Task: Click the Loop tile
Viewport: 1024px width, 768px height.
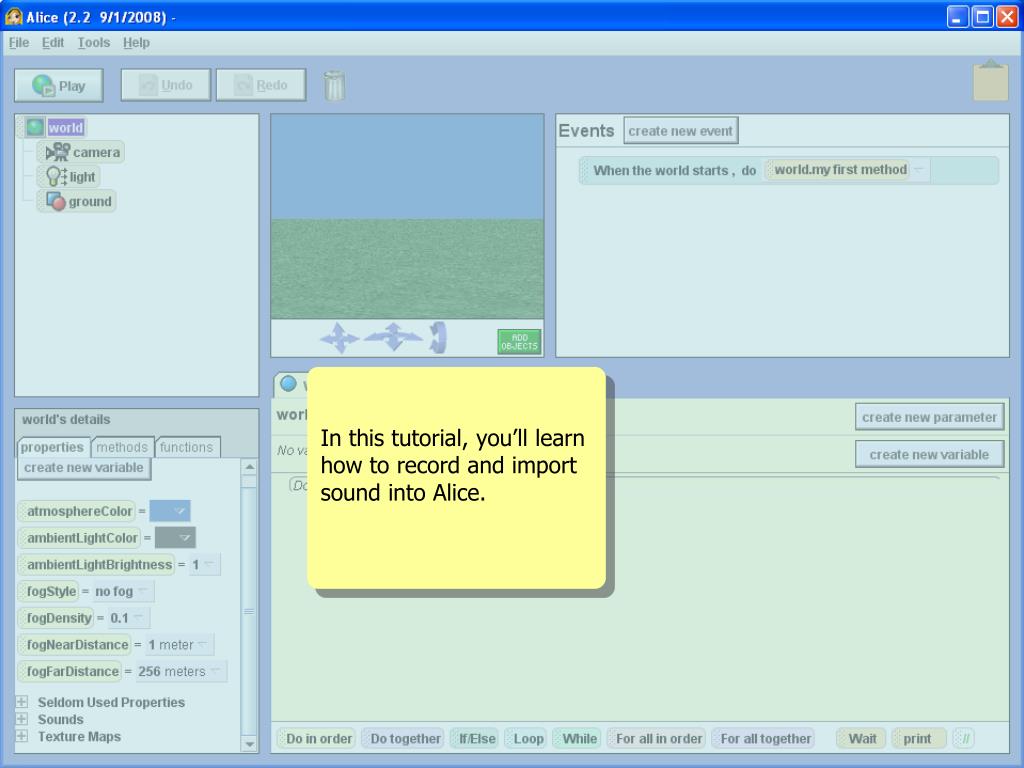Action: [x=526, y=739]
